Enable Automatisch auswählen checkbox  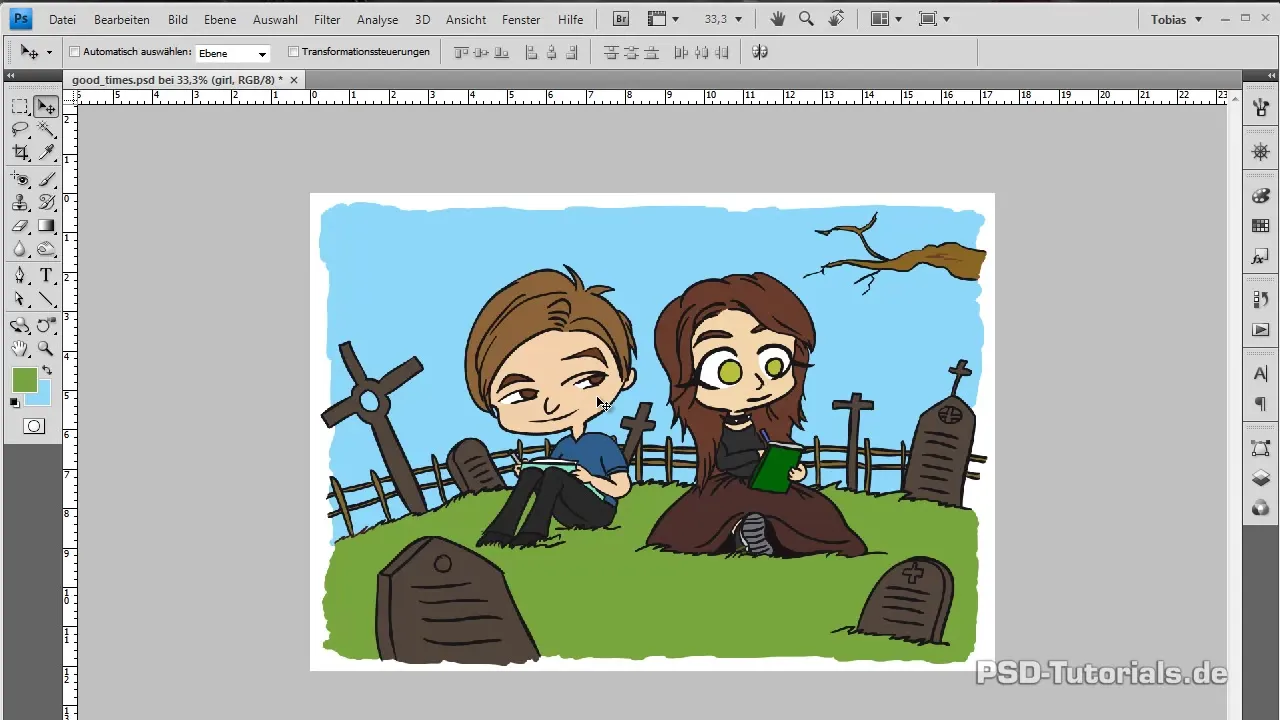pyautogui.click(x=74, y=51)
